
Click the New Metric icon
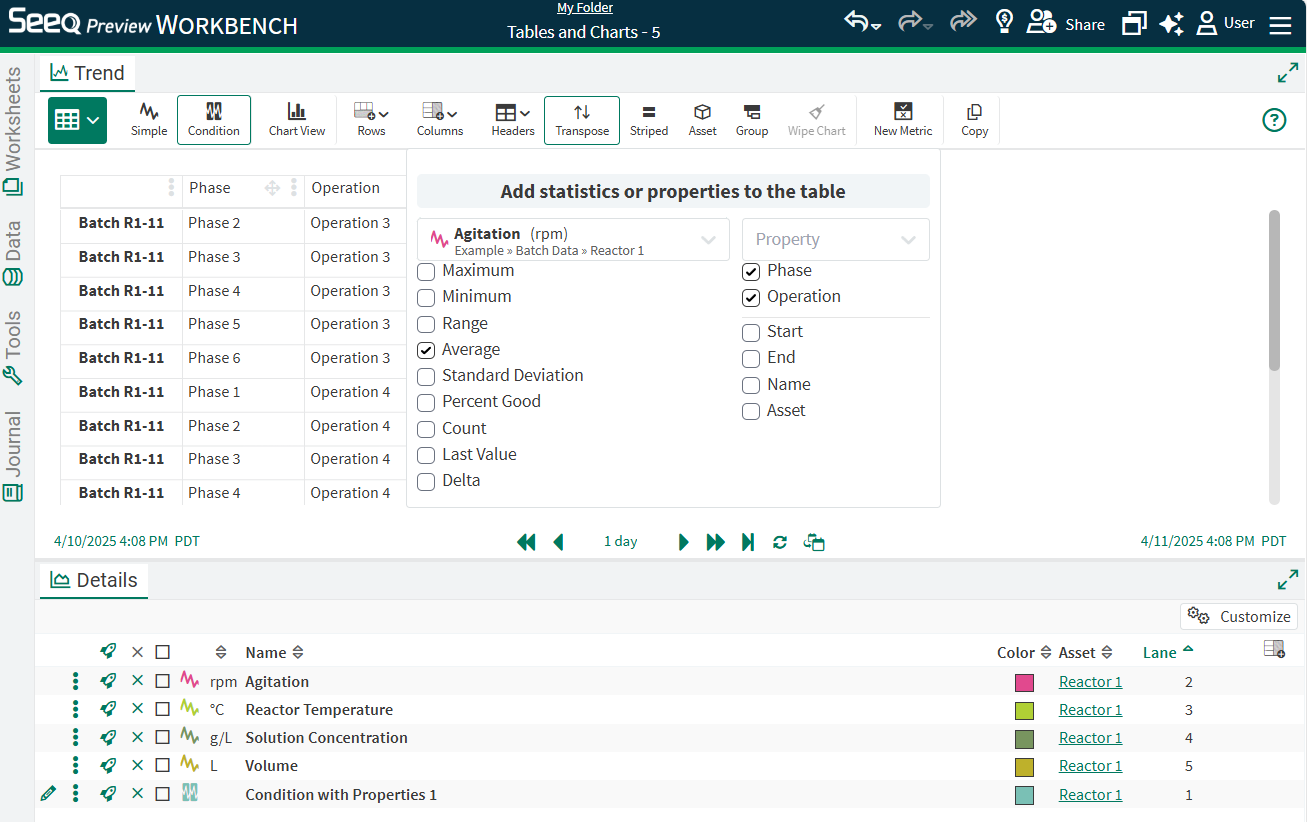902,119
